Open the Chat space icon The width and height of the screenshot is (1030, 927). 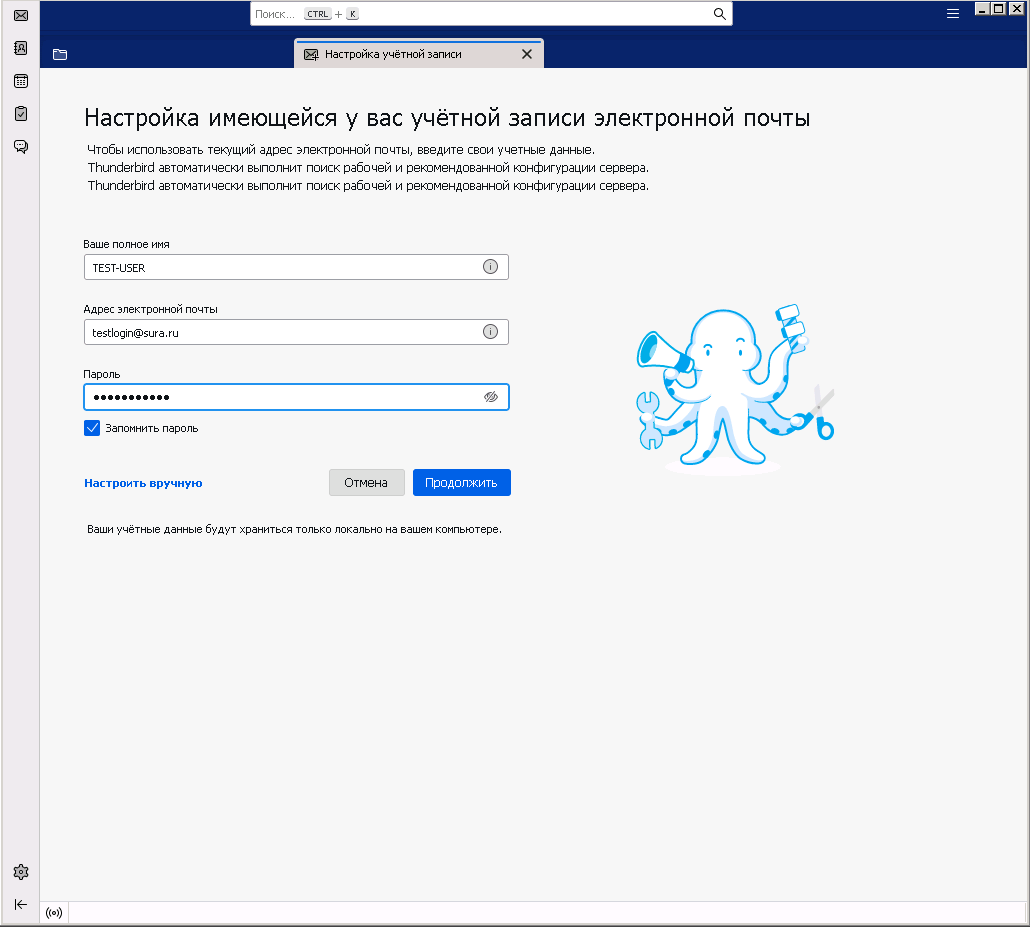(x=20, y=147)
